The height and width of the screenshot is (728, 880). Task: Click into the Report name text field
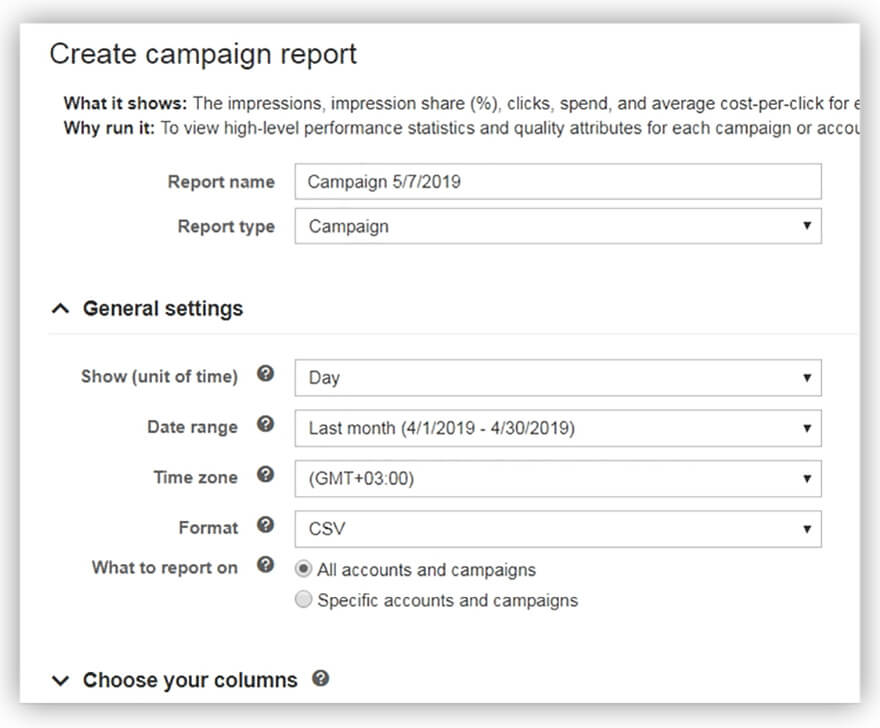coord(557,182)
